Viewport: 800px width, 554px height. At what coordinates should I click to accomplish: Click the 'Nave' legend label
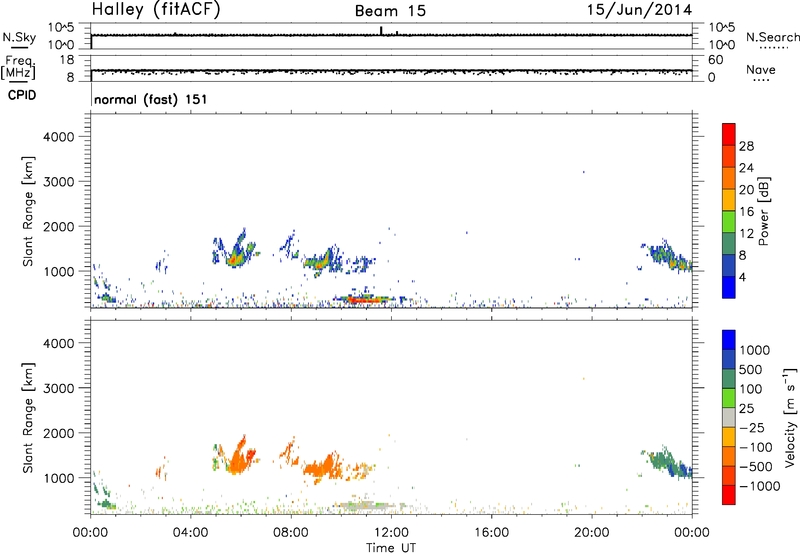pyautogui.click(x=761, y=70)
